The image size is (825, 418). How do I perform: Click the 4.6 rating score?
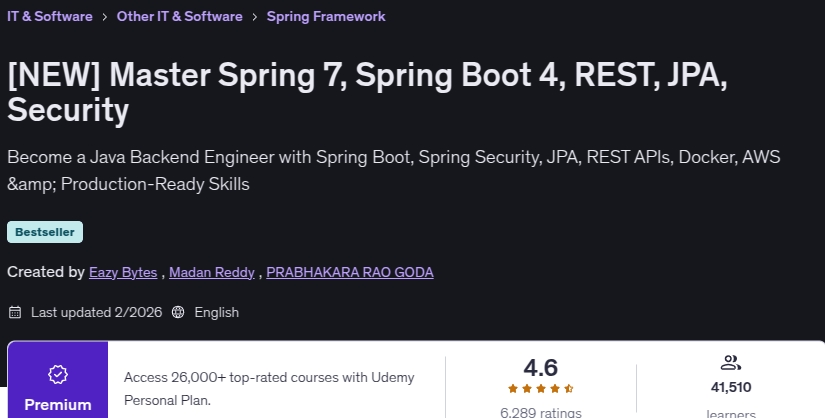coord(540,367)
